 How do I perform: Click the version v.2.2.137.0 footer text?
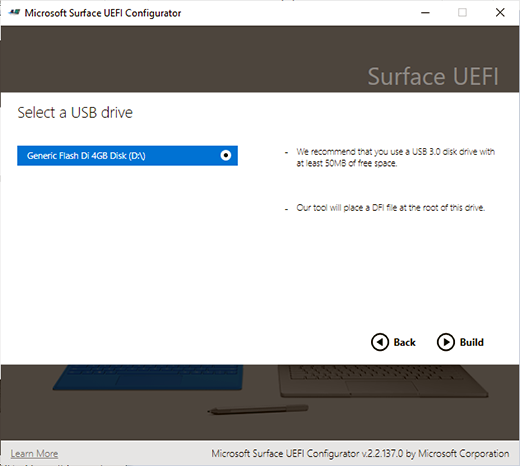pos(360,454)
